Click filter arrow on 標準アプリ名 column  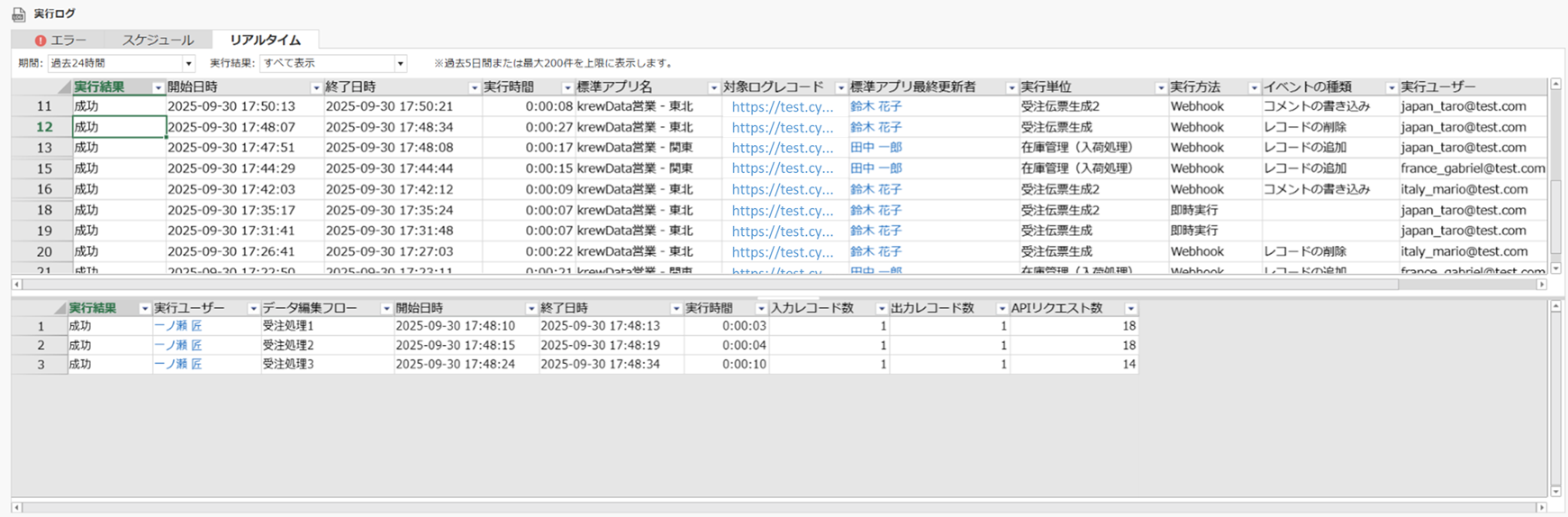(x=713, y=88)
